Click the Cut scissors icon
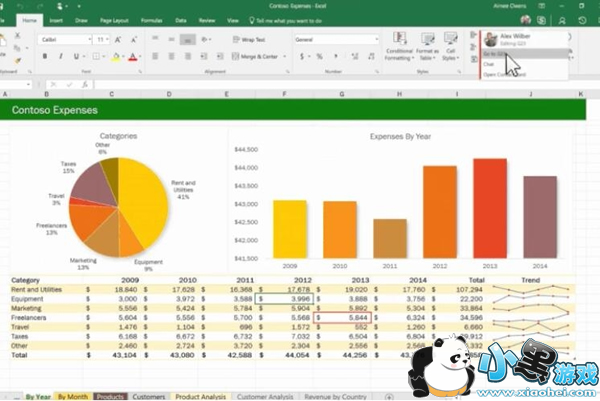This screenshot has height=401, width=600. (x=17, y=36)
